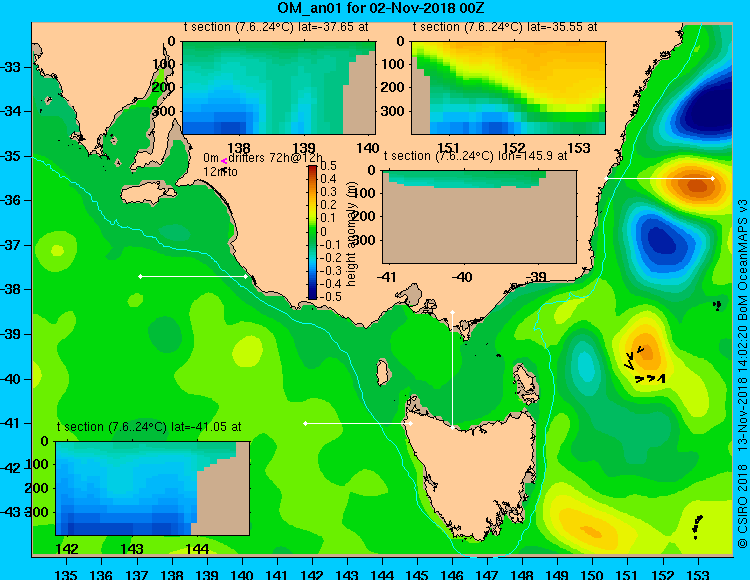Click the -42 latitude tick label

tap(10, 468)
